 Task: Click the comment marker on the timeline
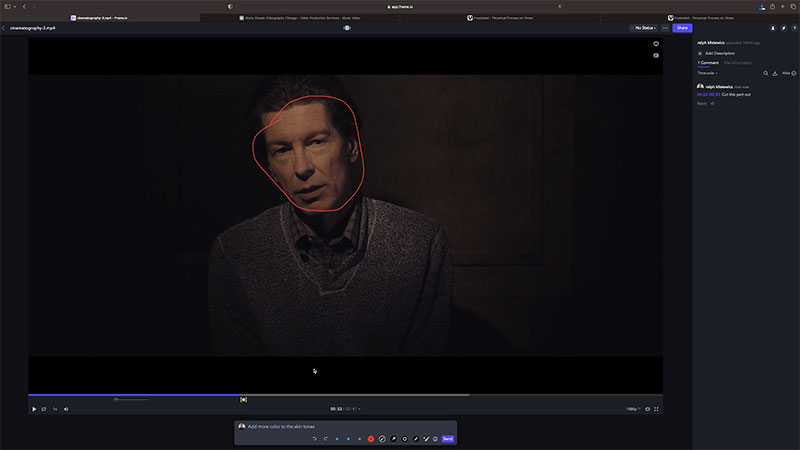click(243, 400)
